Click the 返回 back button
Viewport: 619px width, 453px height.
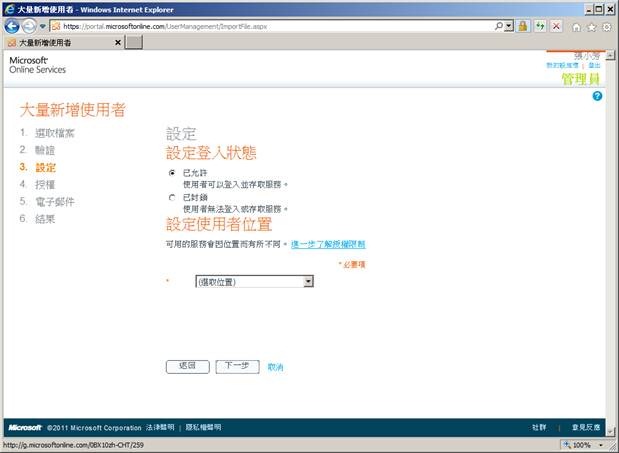tap(188, 367)
